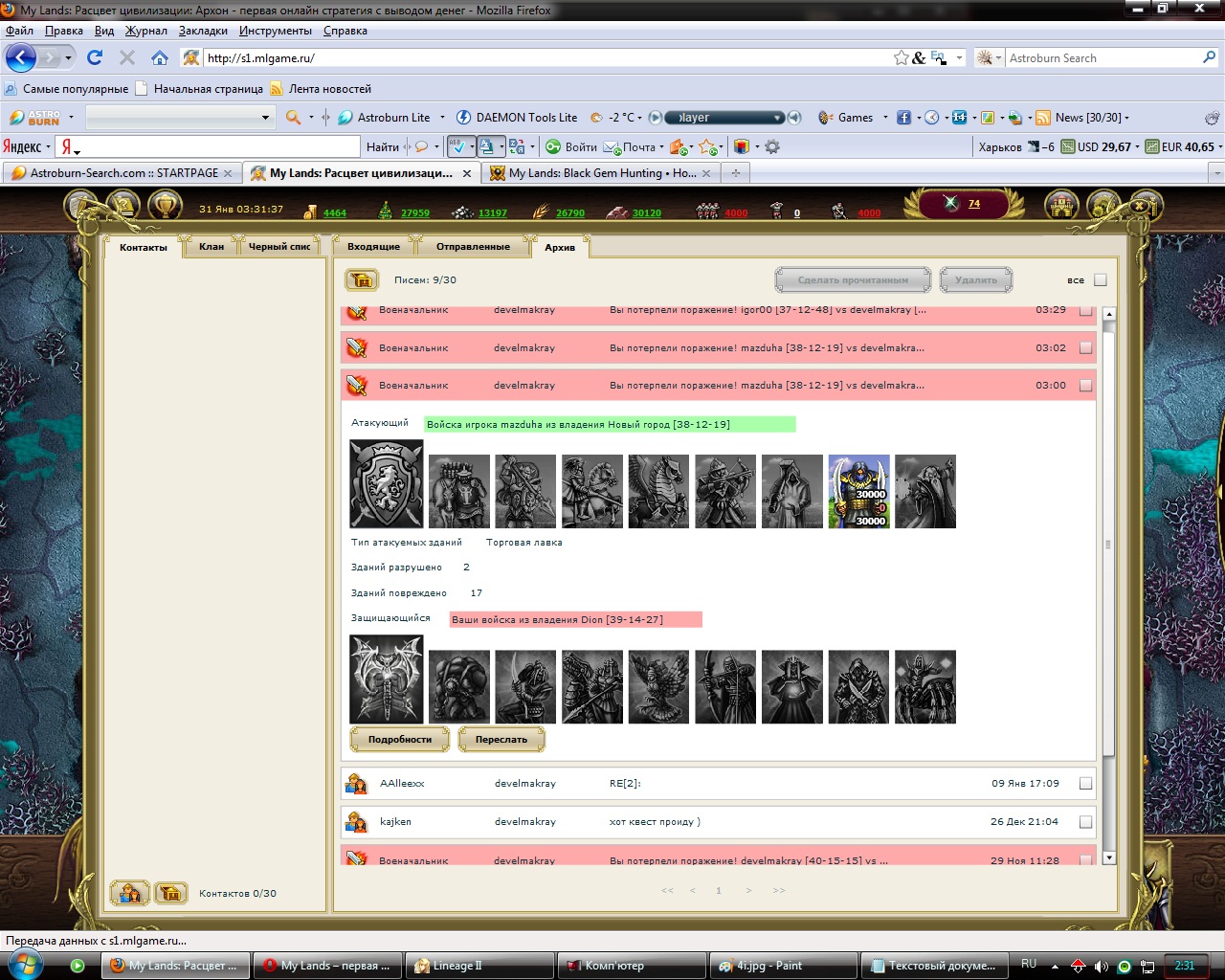The height and width of the screenshot is (980, 1225).
Task: Expand the Astroburn toolbar search dropdown
Action: (265, 118)
